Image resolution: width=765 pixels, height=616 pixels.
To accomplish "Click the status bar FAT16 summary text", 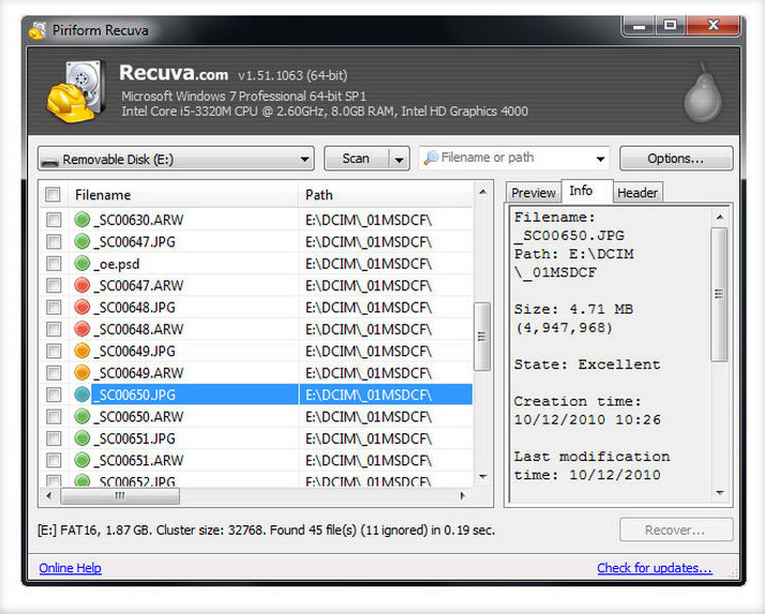I will [x=266, y=530].
